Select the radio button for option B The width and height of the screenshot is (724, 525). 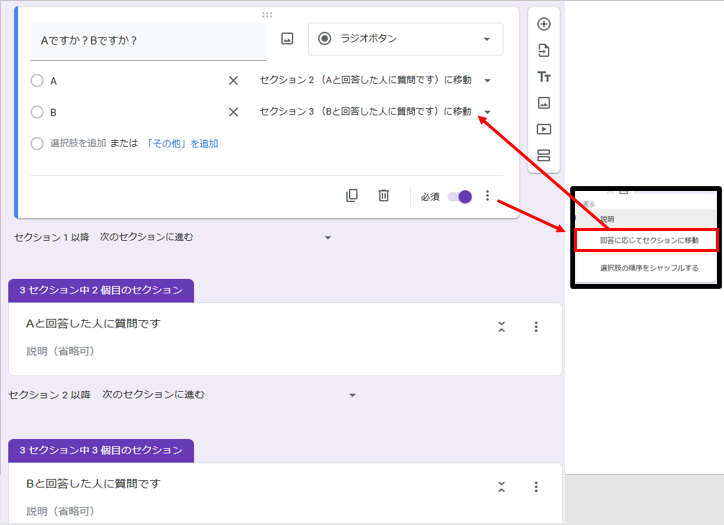click(x=37, y=112)
